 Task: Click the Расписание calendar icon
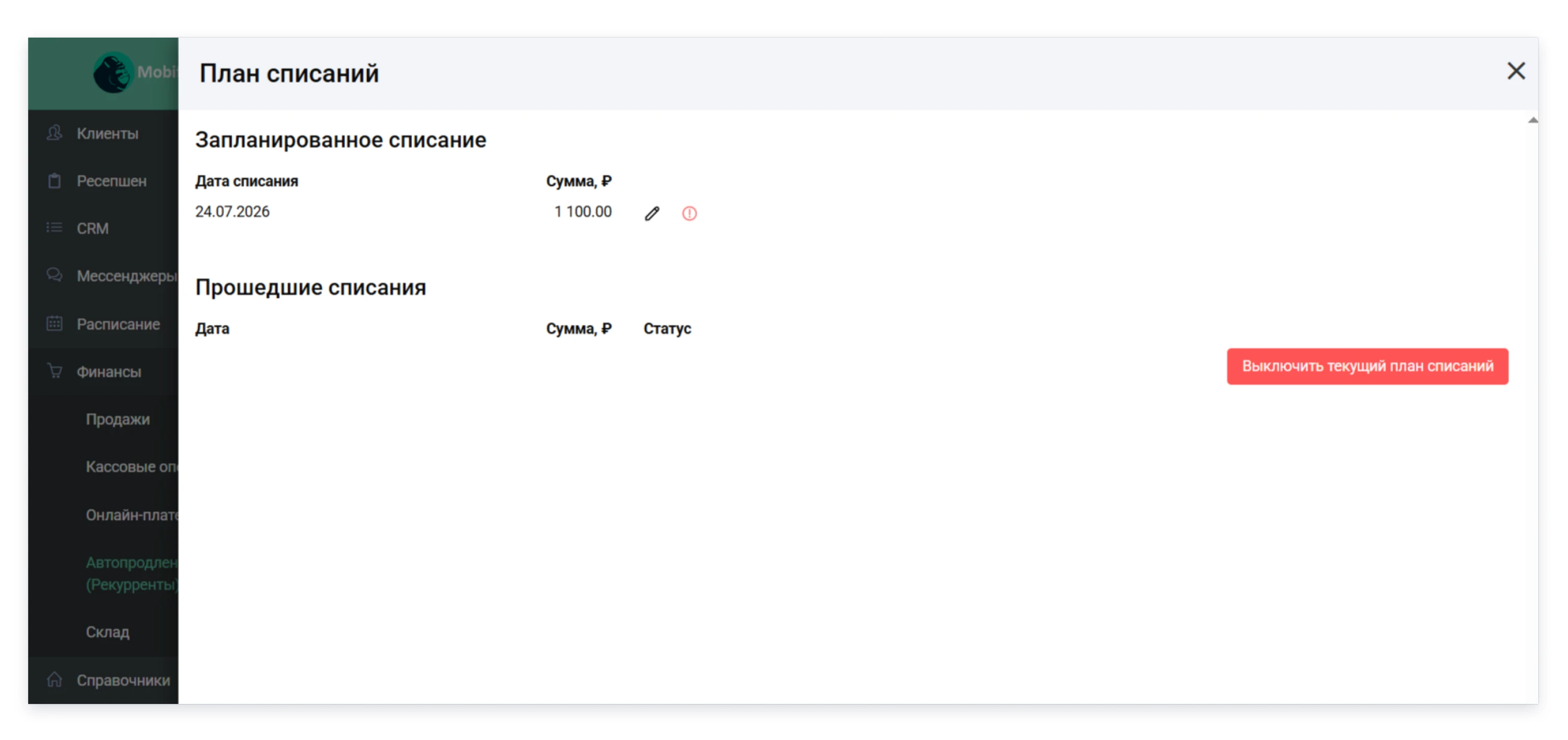(54, 323)
